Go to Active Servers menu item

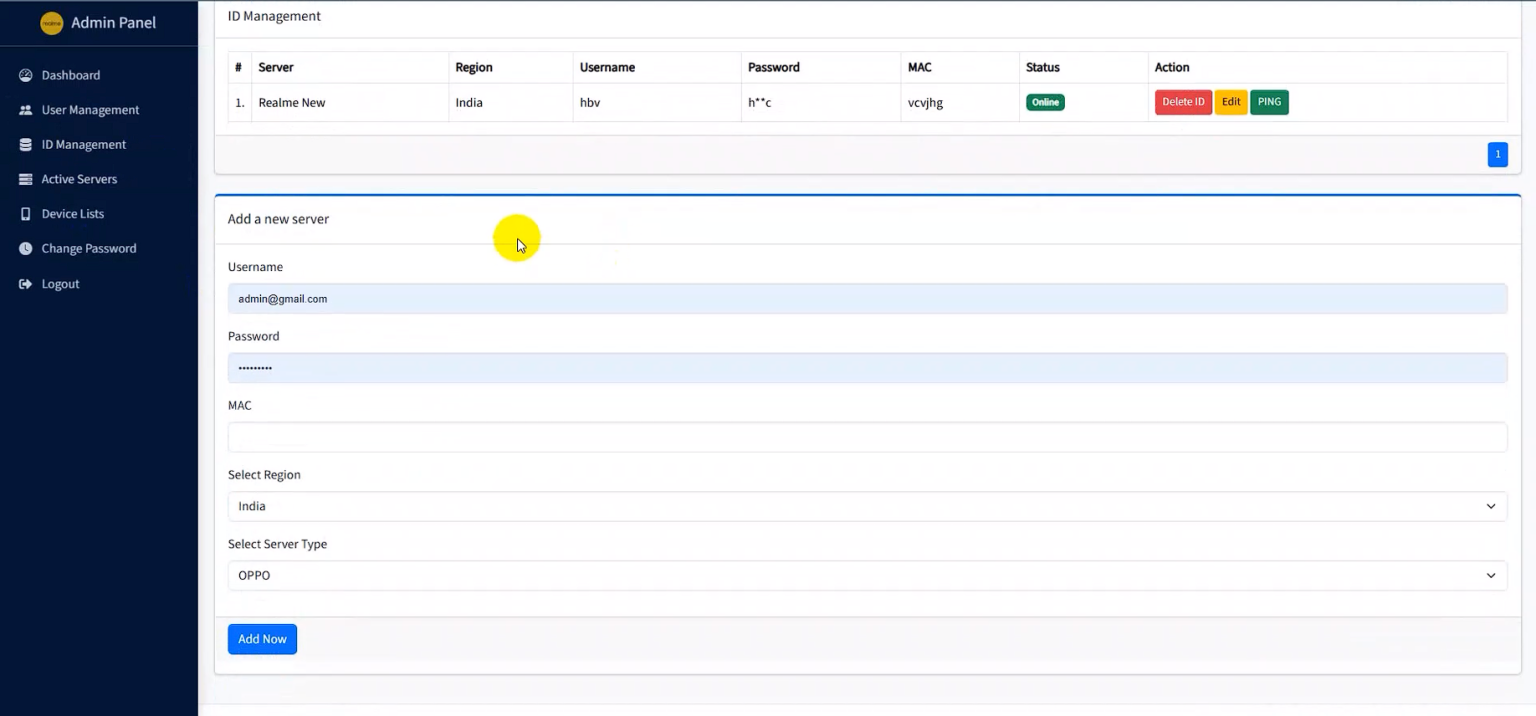(79, 179)
